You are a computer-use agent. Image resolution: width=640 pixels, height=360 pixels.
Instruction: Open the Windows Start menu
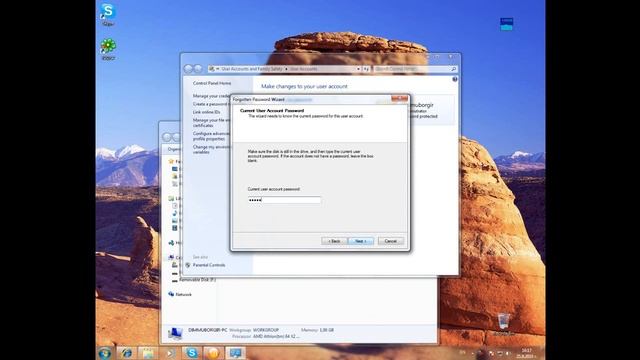pyautogui.click(x=105, y=353)
